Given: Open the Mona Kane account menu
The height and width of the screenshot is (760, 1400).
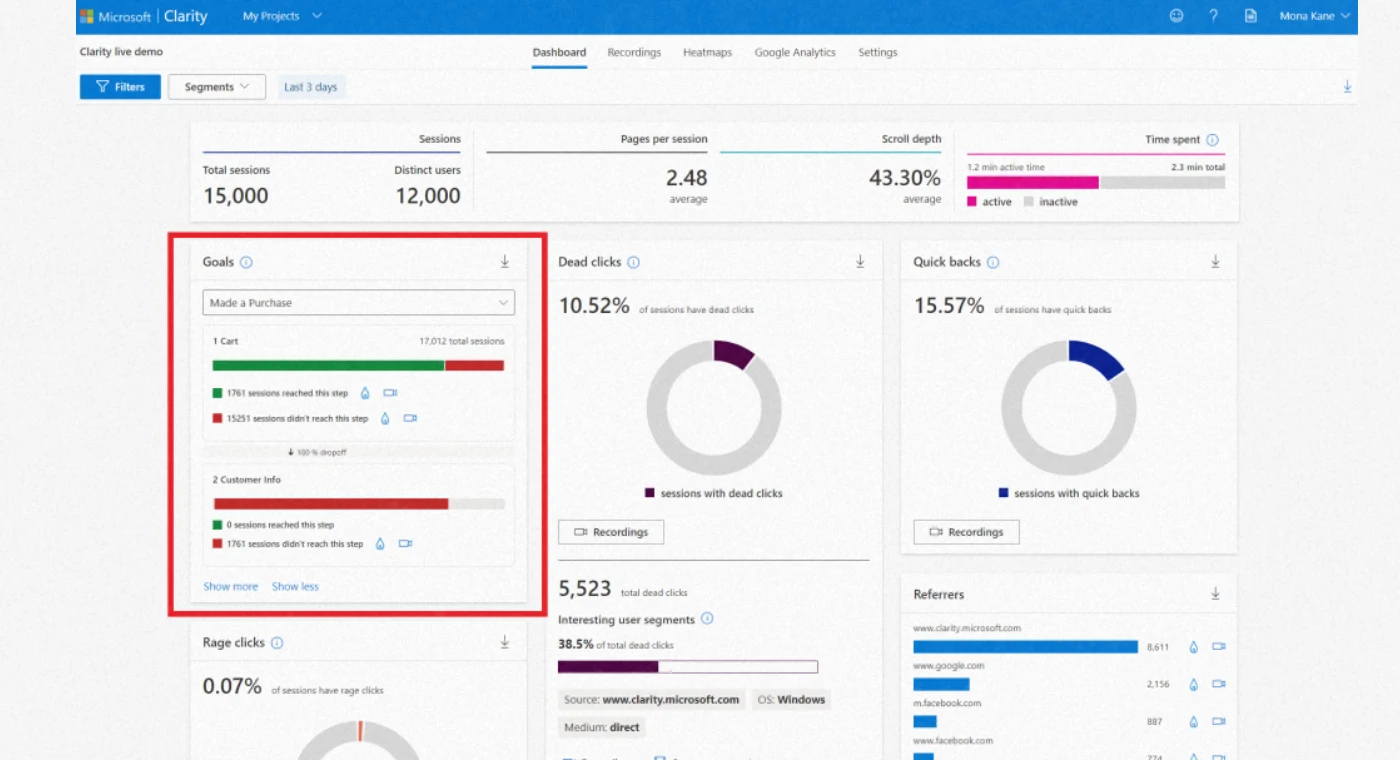Looking at the screenshot, I should (1315, 16).
